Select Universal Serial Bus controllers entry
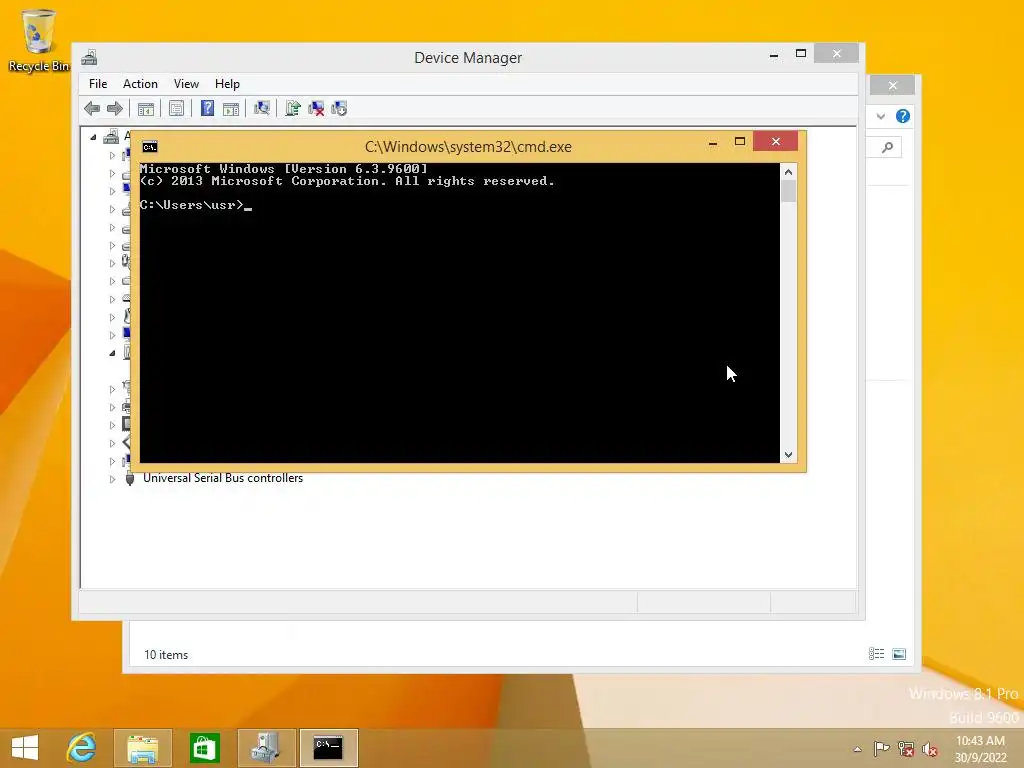Viewport: 1024px width, 768px height. point(223,478)
